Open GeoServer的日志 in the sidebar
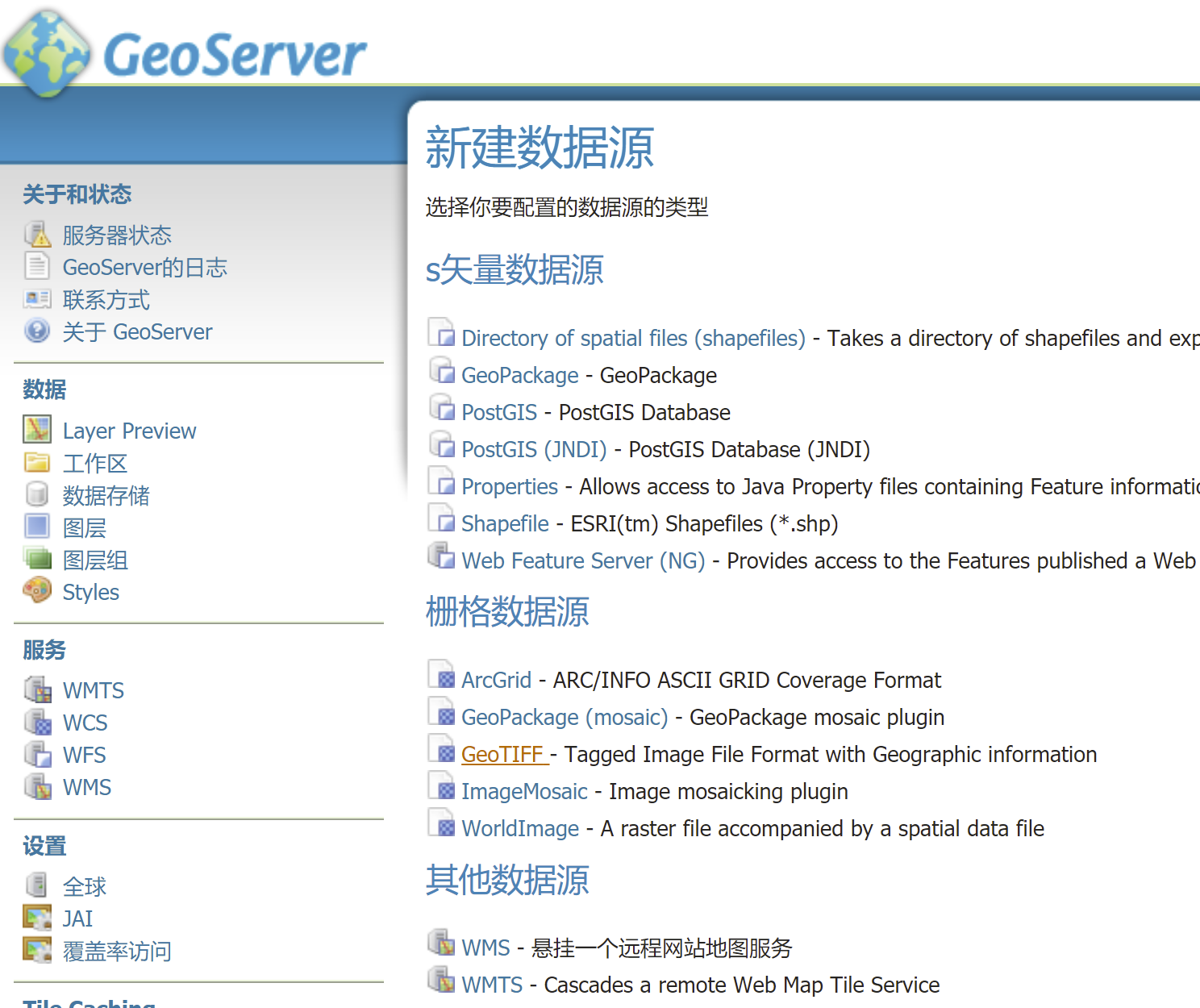1200x1008 pixels. [x=144, y=268]
